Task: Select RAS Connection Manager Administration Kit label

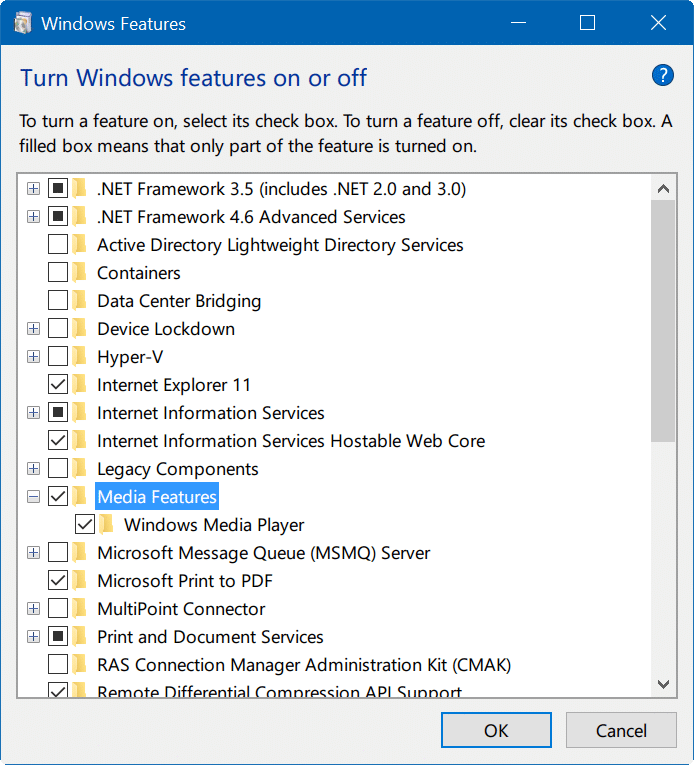Action: click(304, 665)
